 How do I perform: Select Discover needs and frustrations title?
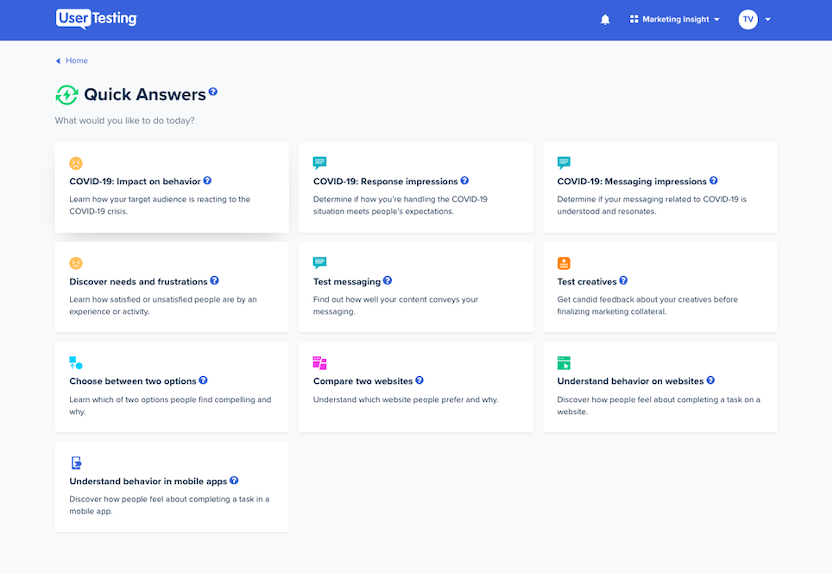138,282
